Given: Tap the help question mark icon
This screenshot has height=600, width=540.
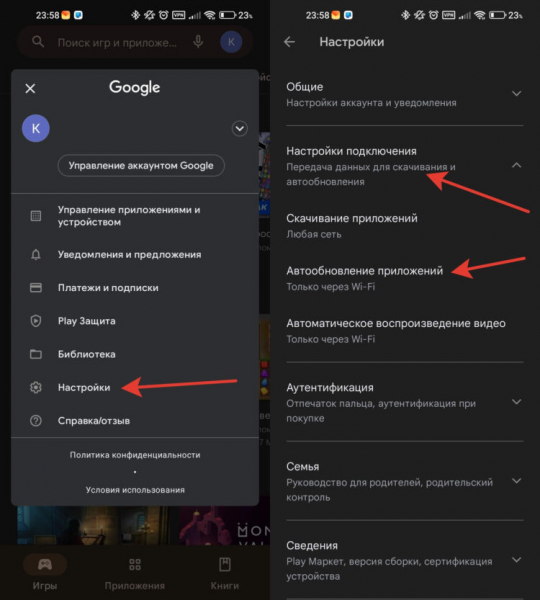Looking at the screenshot, I should point(36,421).
